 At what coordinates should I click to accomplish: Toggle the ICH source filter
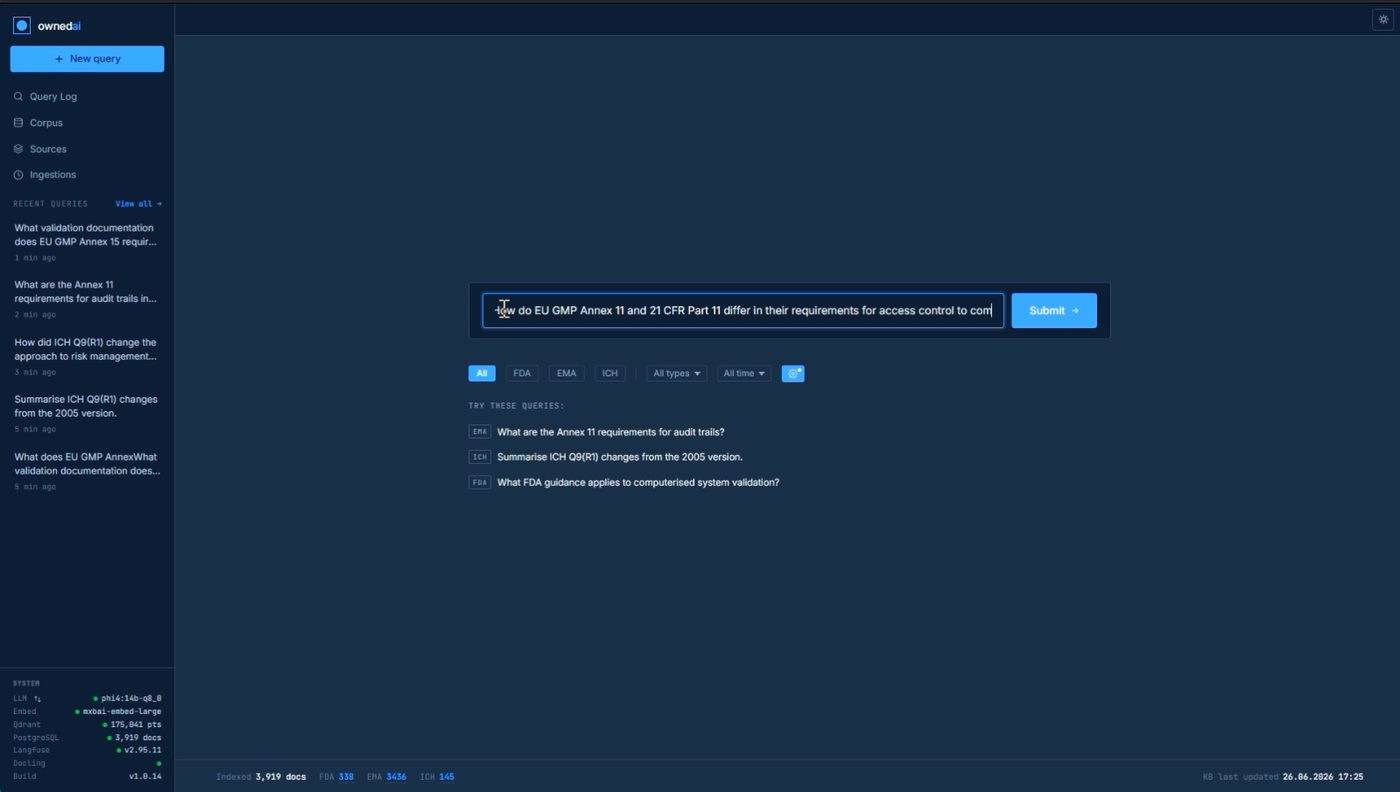pyautogui.click(x=610, y=373)
